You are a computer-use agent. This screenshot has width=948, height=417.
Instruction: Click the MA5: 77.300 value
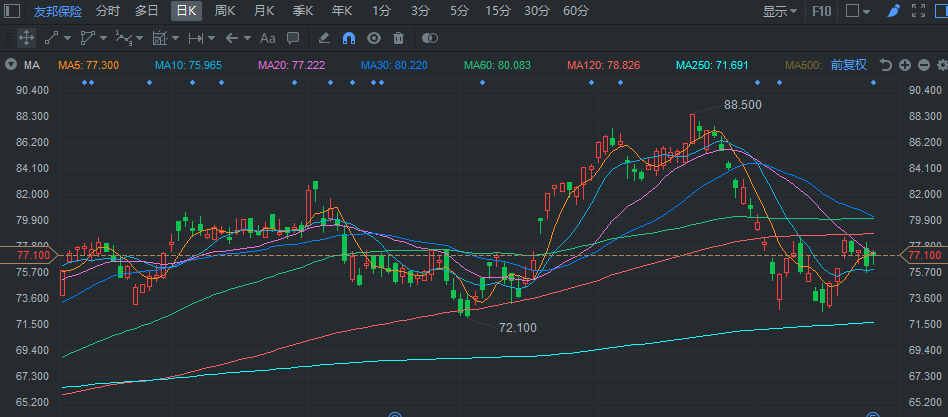pyautogui.click(x=88, y=65)
